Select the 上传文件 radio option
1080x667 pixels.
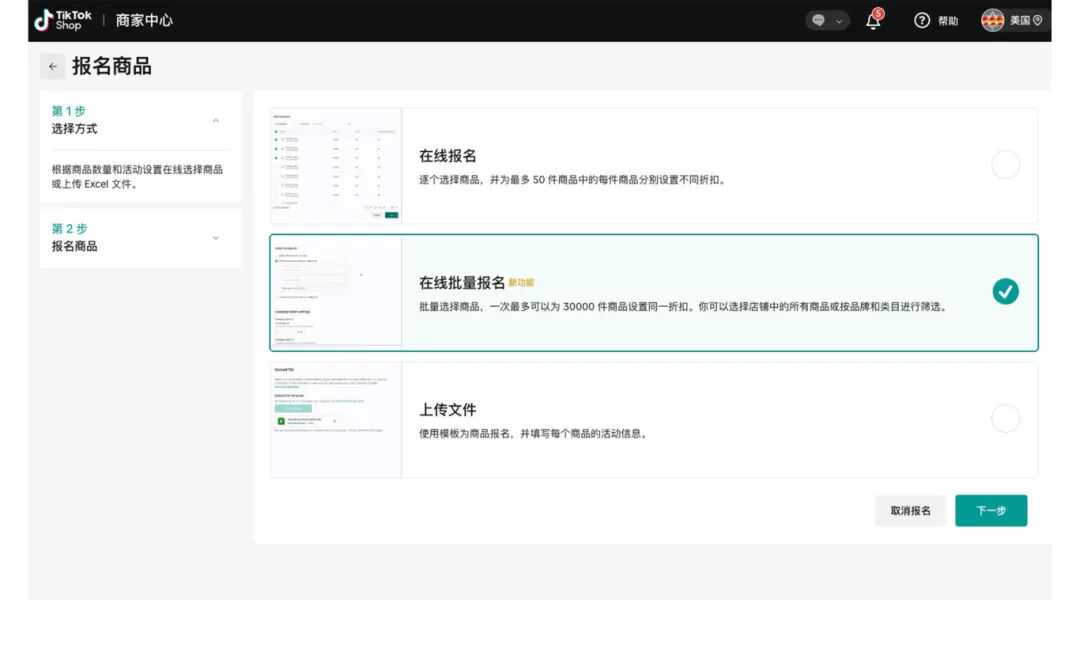1005,418
